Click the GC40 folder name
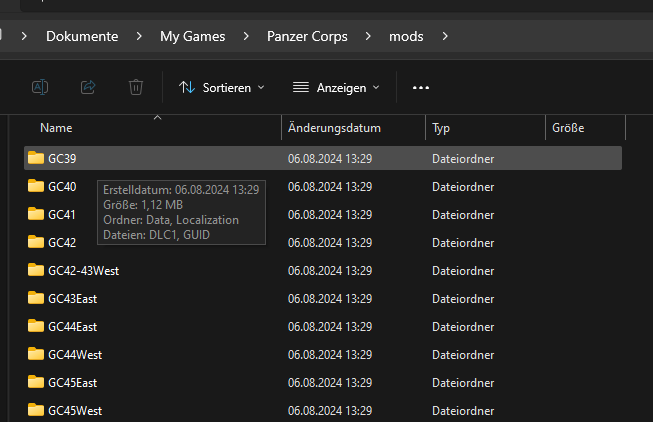This screenshot has width=653, height=422. click(62, 187)
